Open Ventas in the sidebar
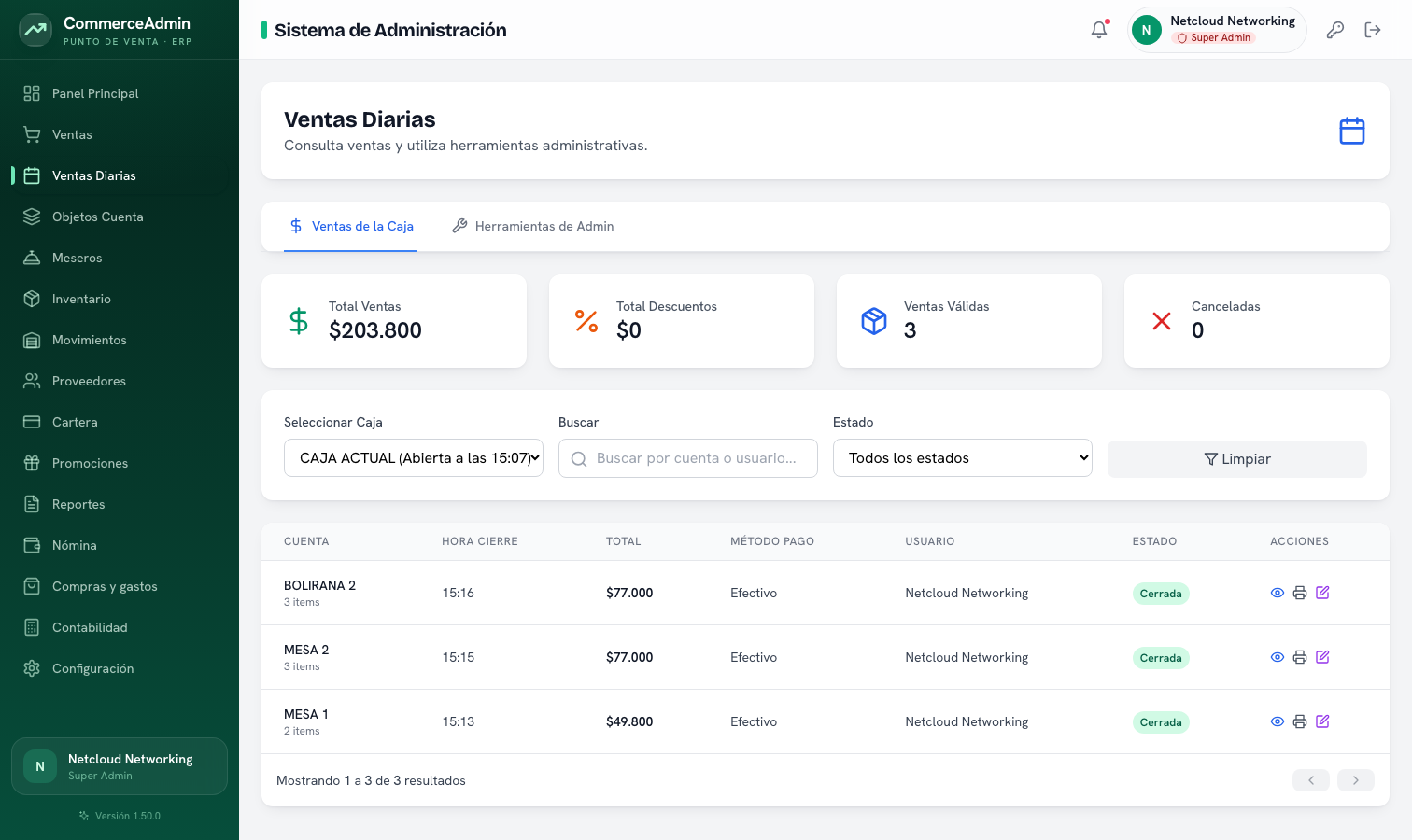This screenshot has height=840, width=1412. tap(120, 134)
